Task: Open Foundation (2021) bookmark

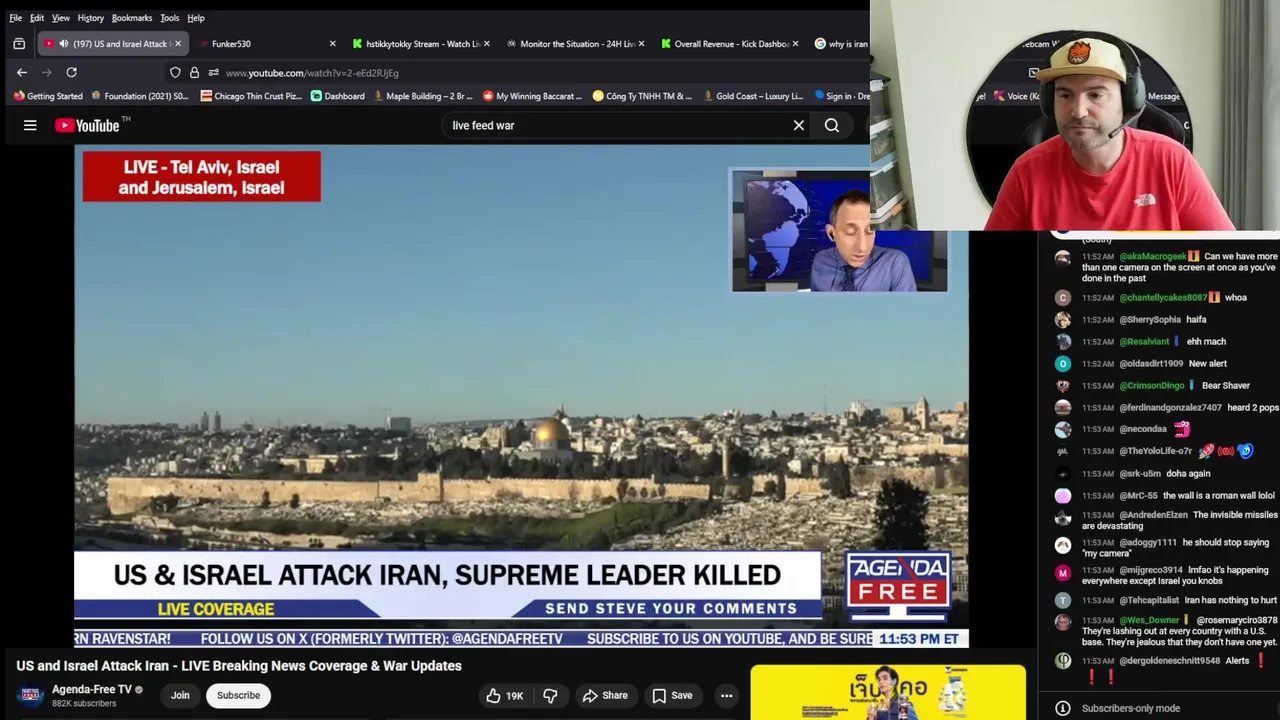Action: pos(139,96)
